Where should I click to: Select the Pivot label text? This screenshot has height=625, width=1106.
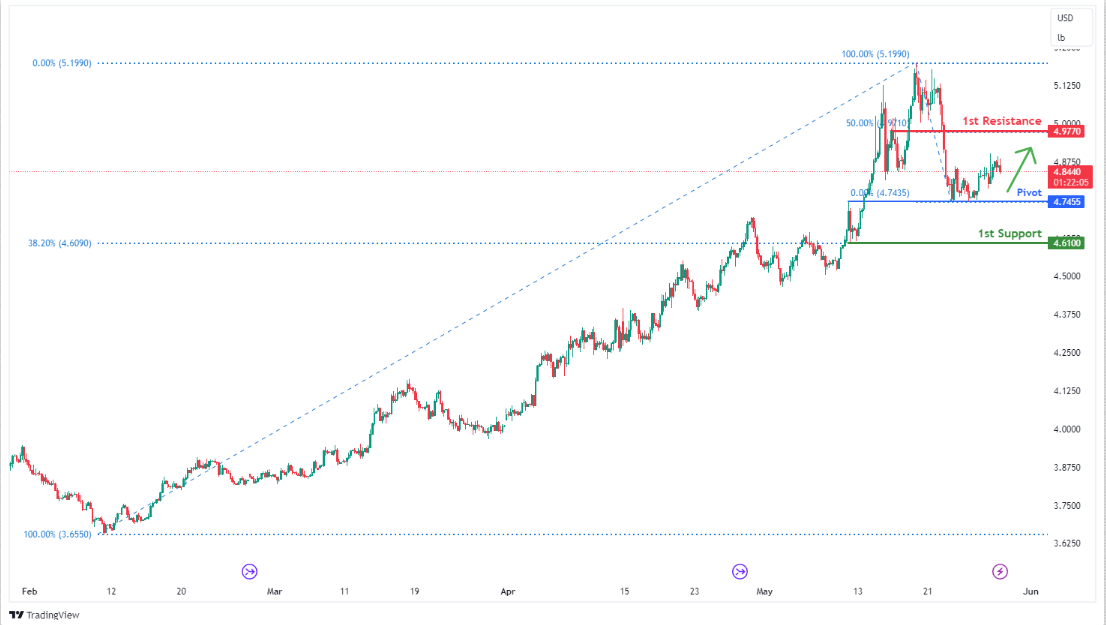click(1028, 192)
